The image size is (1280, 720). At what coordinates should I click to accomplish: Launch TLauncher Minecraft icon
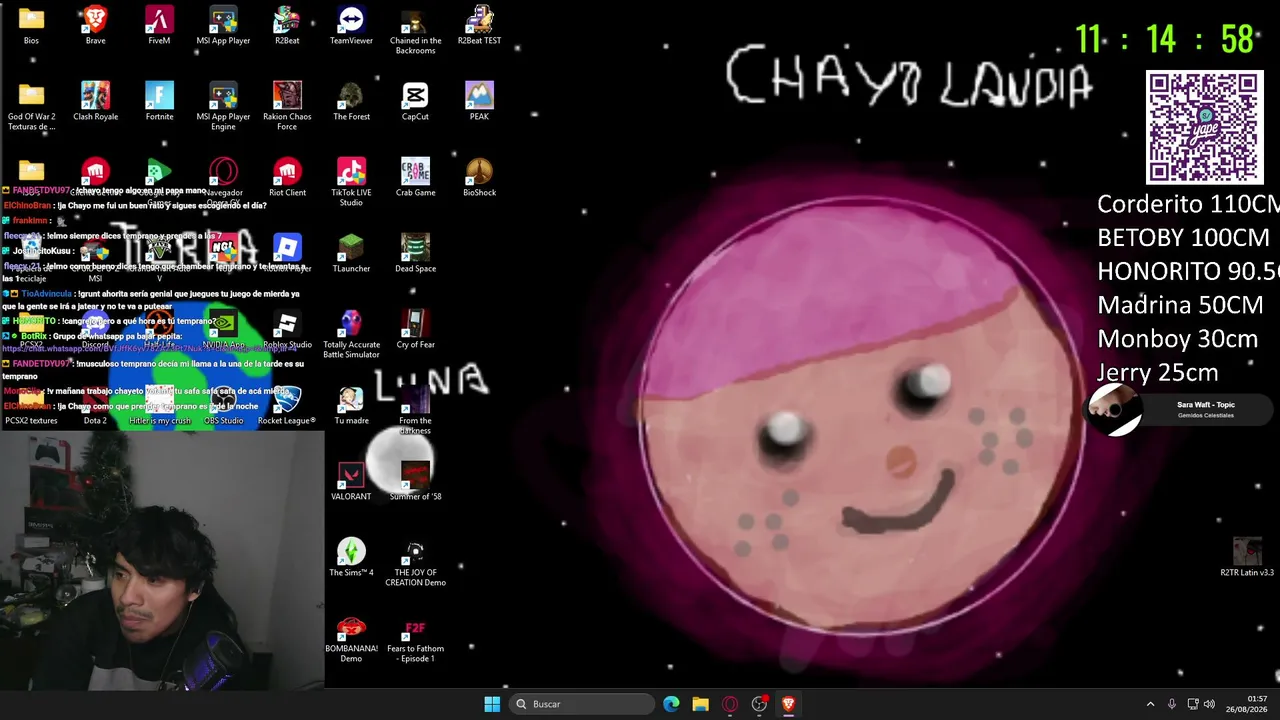point(351,253)
